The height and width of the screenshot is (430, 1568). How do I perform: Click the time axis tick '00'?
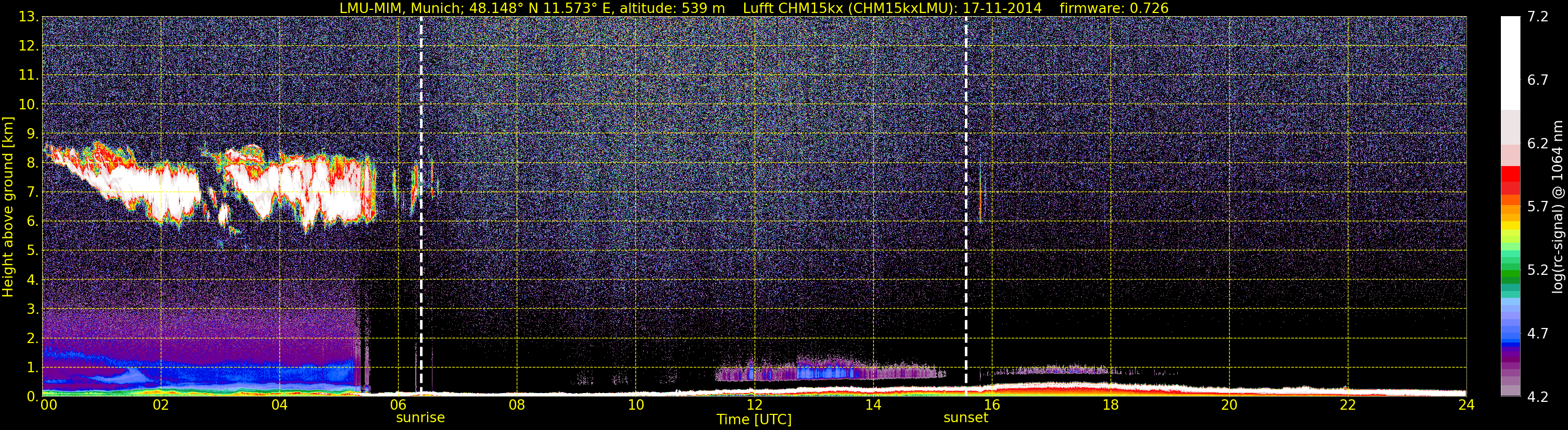(x=49, y=406)
